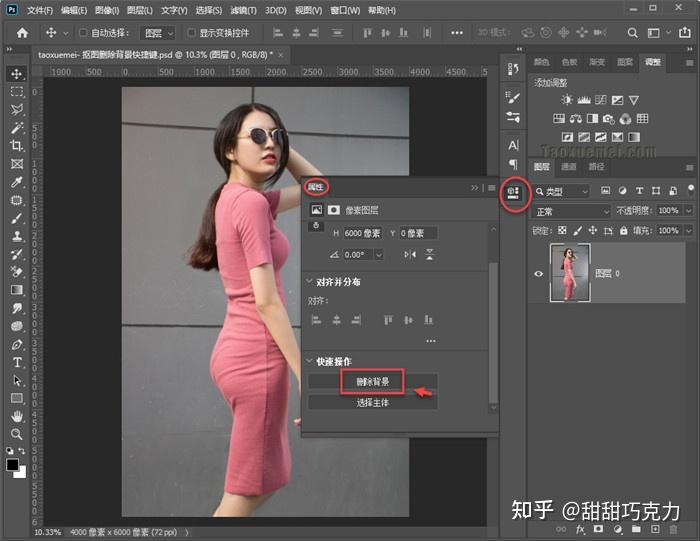Click more align options dots in Properties
The image size is (700, 541).
[x=430, y=341]
